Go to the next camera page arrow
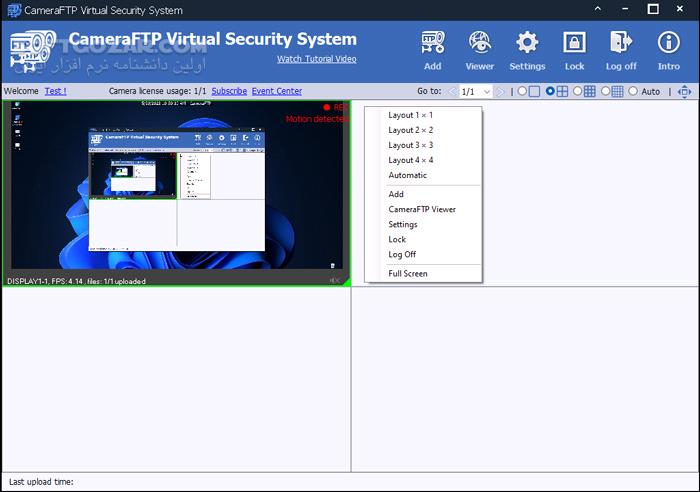Viewport: 700px width, 492px height. (x=501, y=91)
